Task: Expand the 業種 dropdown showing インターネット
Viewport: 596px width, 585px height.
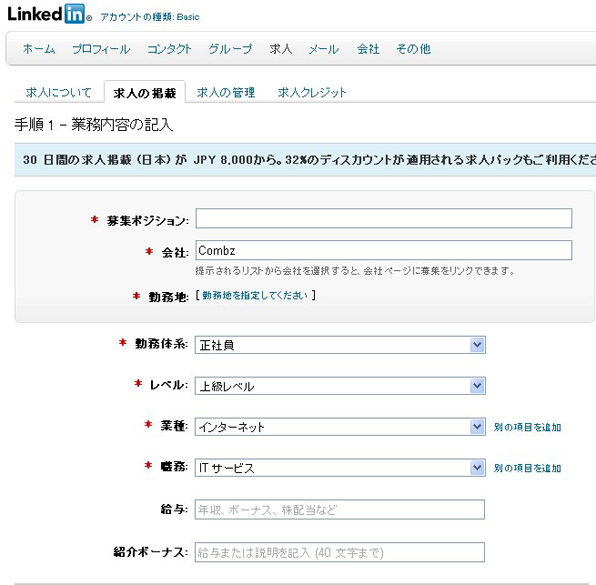Action: (x=340, y=426)
